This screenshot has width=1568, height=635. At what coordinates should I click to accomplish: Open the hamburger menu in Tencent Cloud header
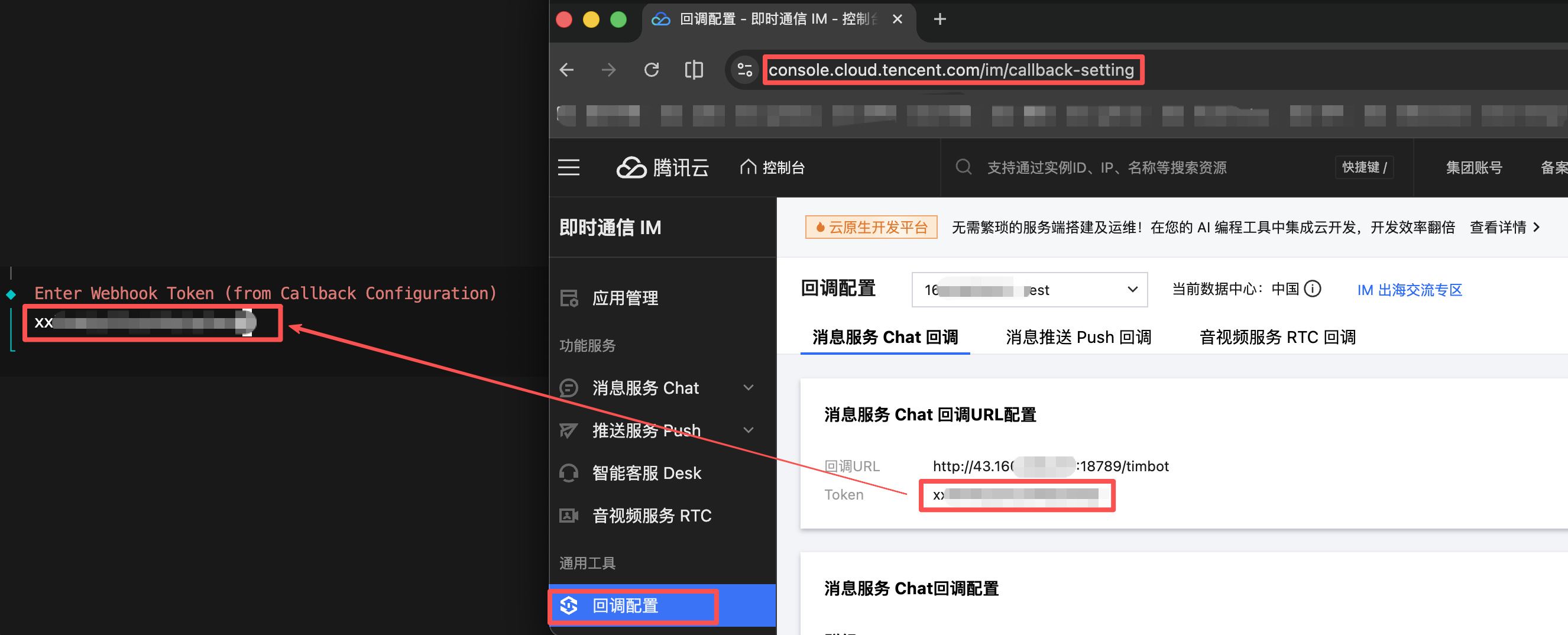[x=569, y=167]
